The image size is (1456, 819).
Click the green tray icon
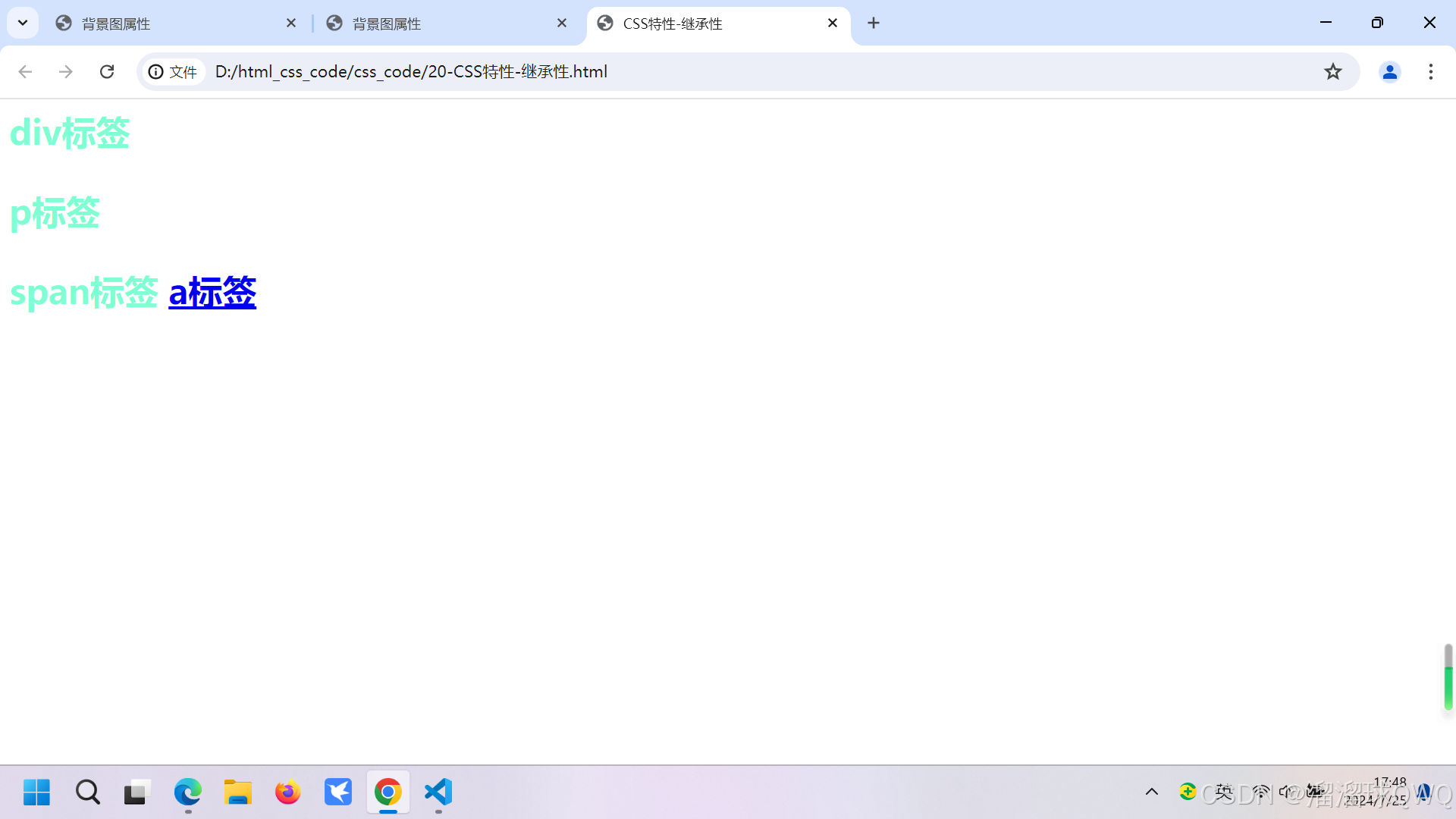point(1188,792)
